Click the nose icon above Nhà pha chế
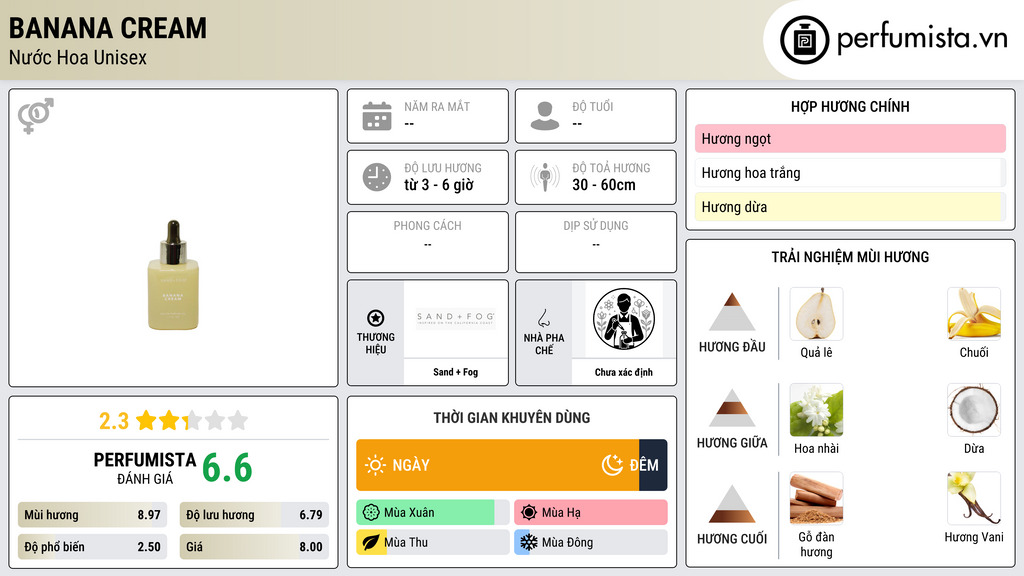The image size is (1024, 576). tap(543, 318)
